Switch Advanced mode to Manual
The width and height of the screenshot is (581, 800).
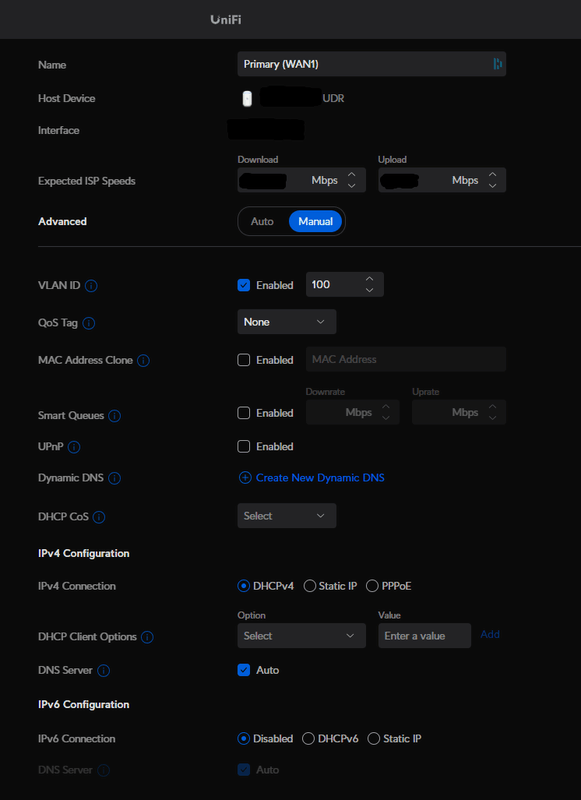pos(315,221)
